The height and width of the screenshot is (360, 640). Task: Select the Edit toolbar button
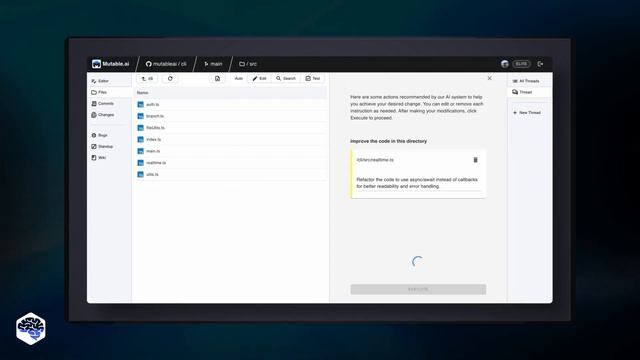pyautogui.click(x=260, y=78)
